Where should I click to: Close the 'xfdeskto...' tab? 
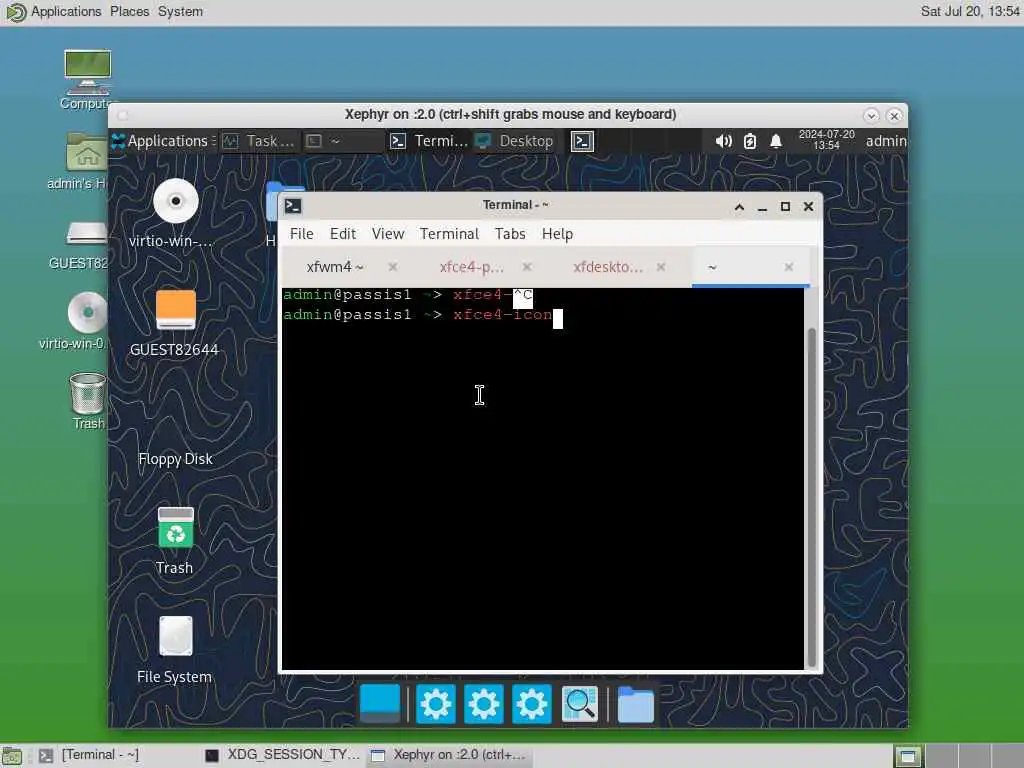tap(661, 267)
